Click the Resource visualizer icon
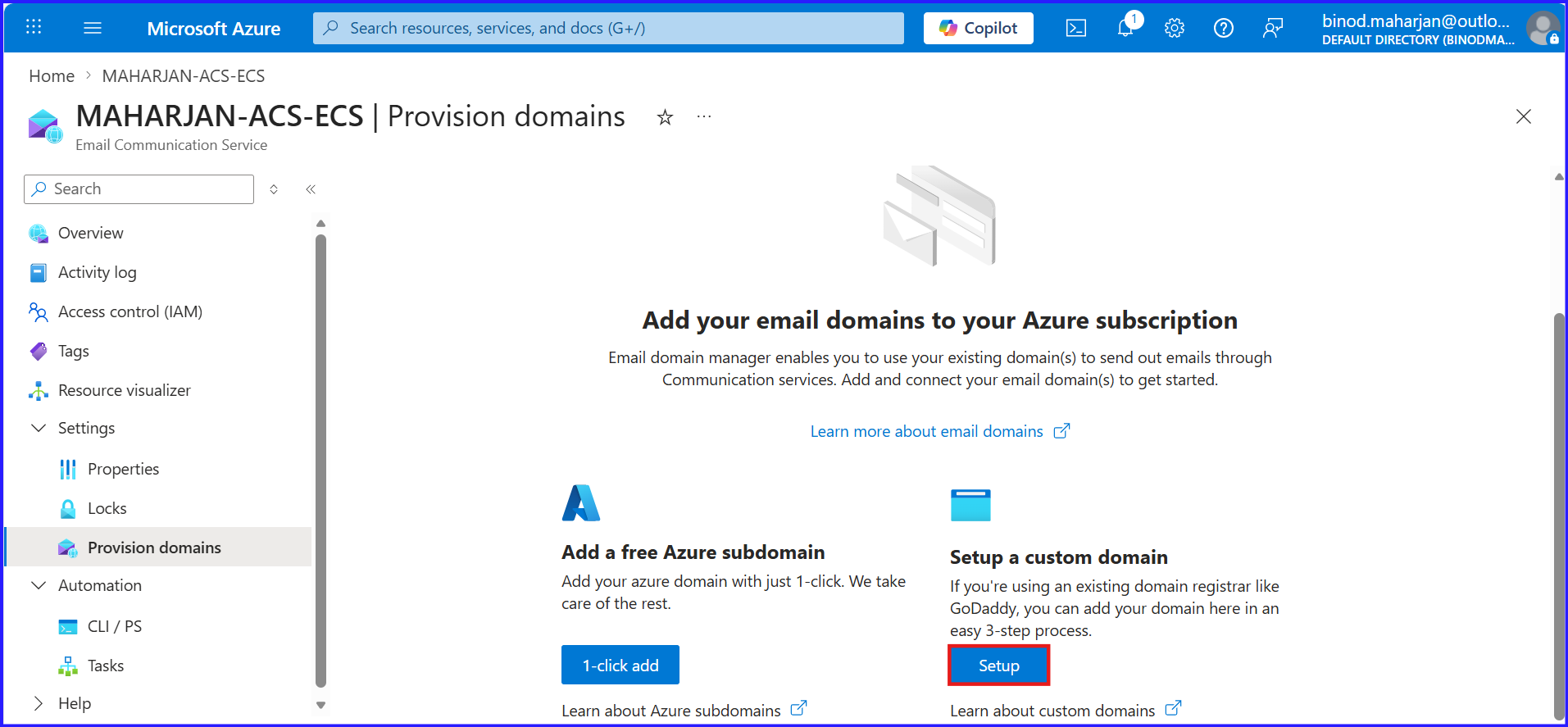This screenshot has width=1568, height=727. click(x=39, y=391)
